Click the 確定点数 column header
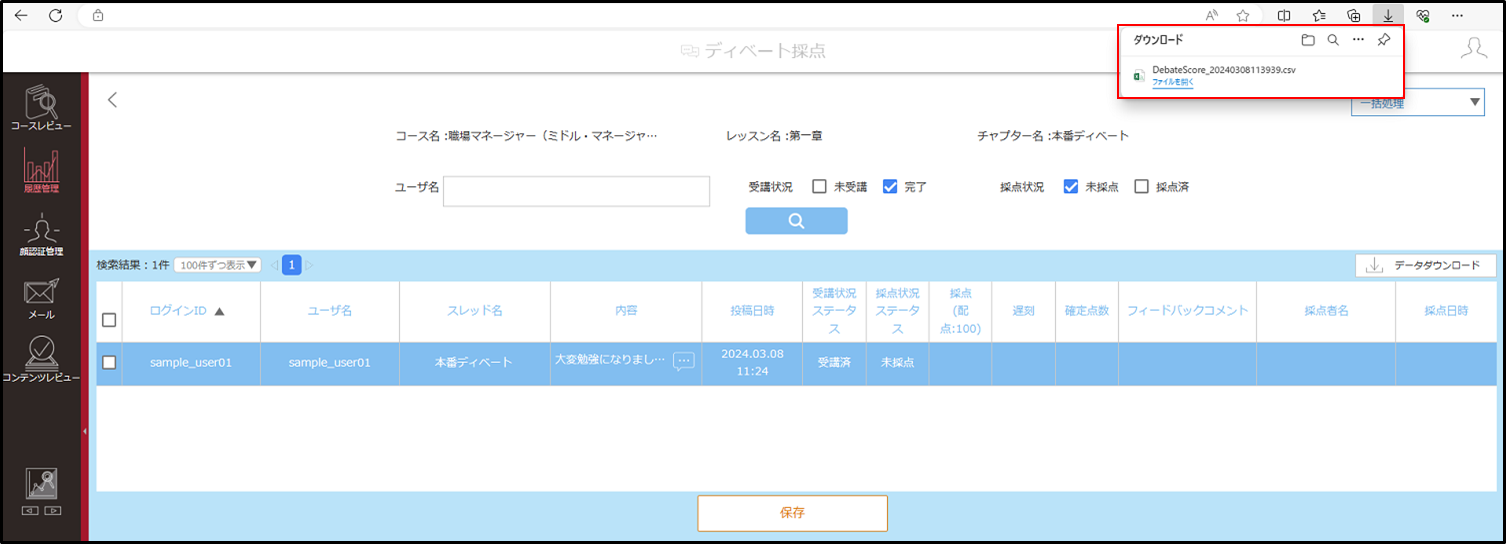 [1087, 311]
